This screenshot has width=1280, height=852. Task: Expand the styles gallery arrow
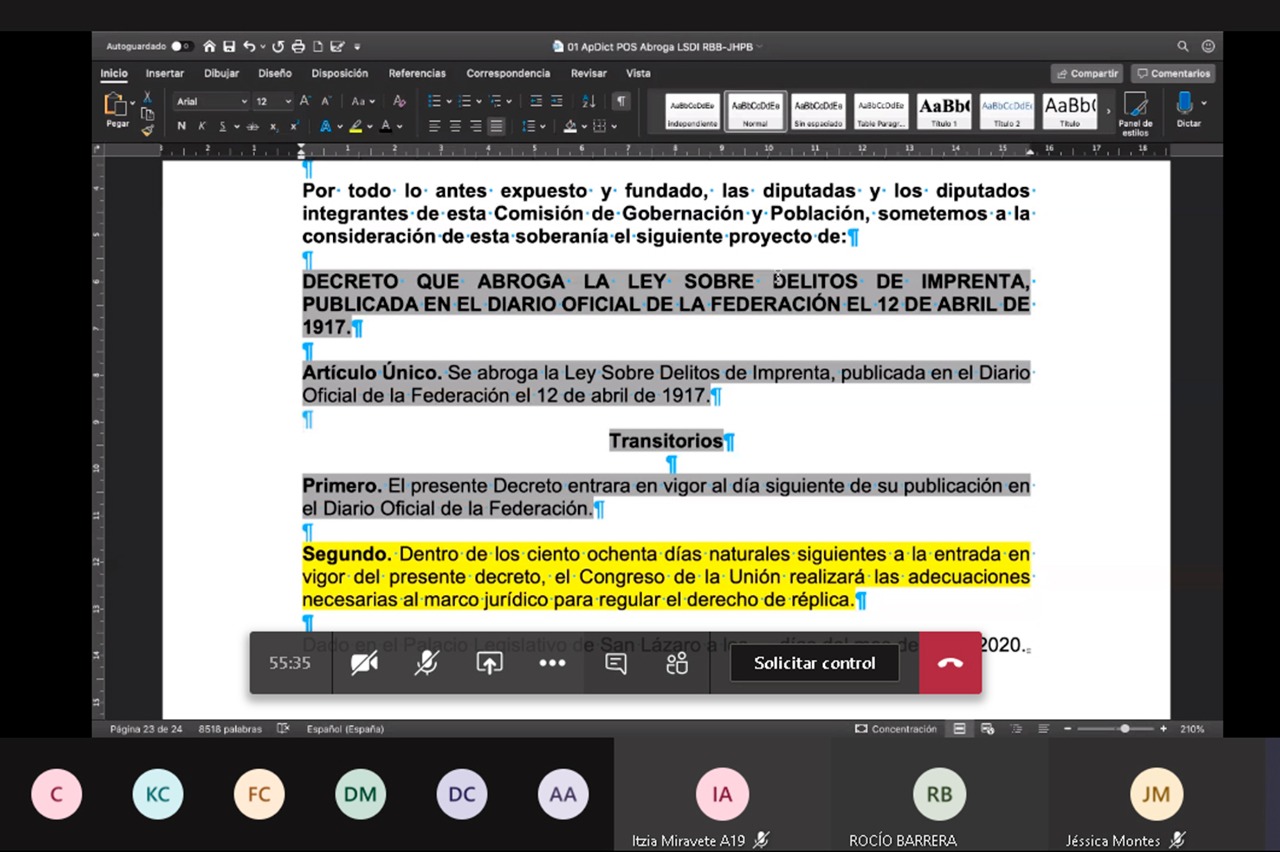point(1108,111)
